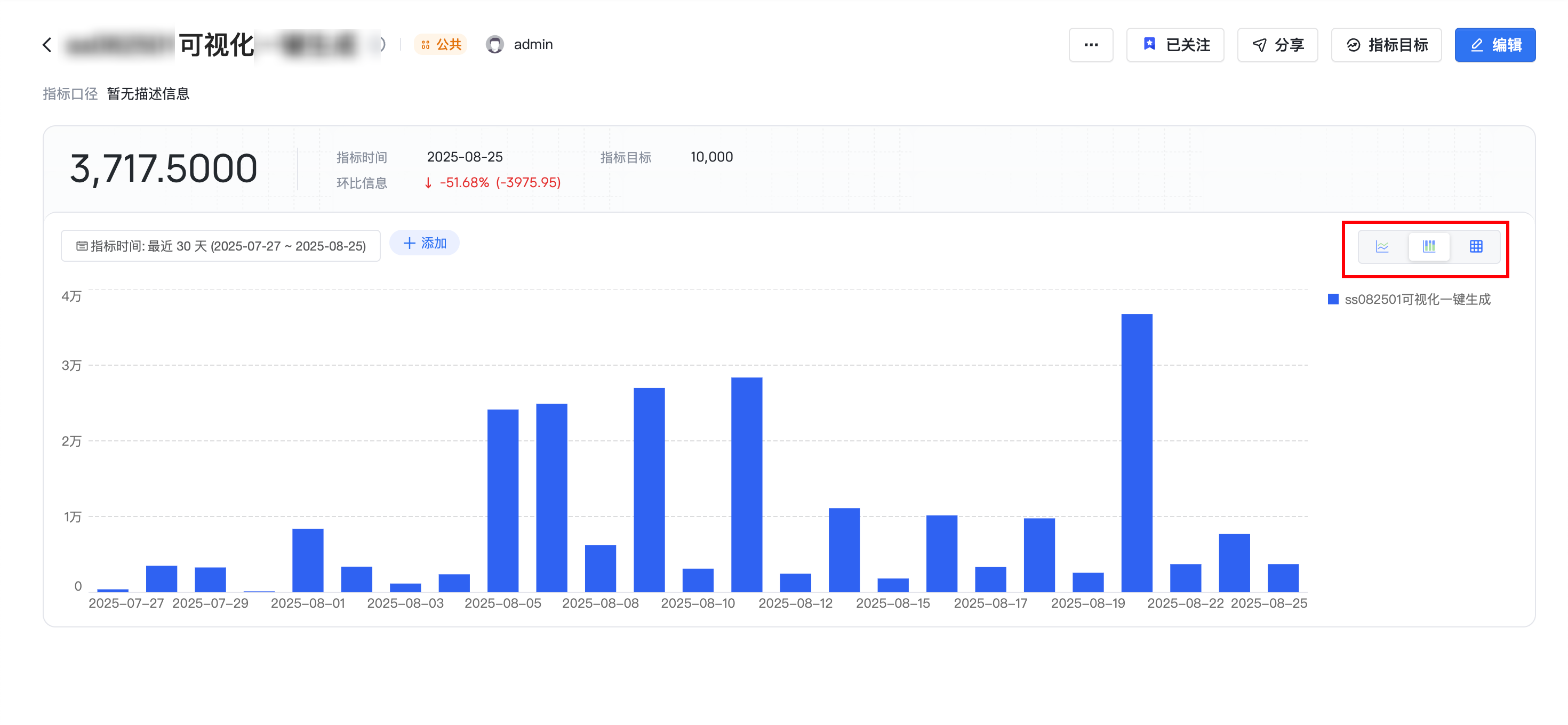The width and height of the screenshot is (1568, 725).
Task: Click the admin user avatar
Action: pos(494,44)
